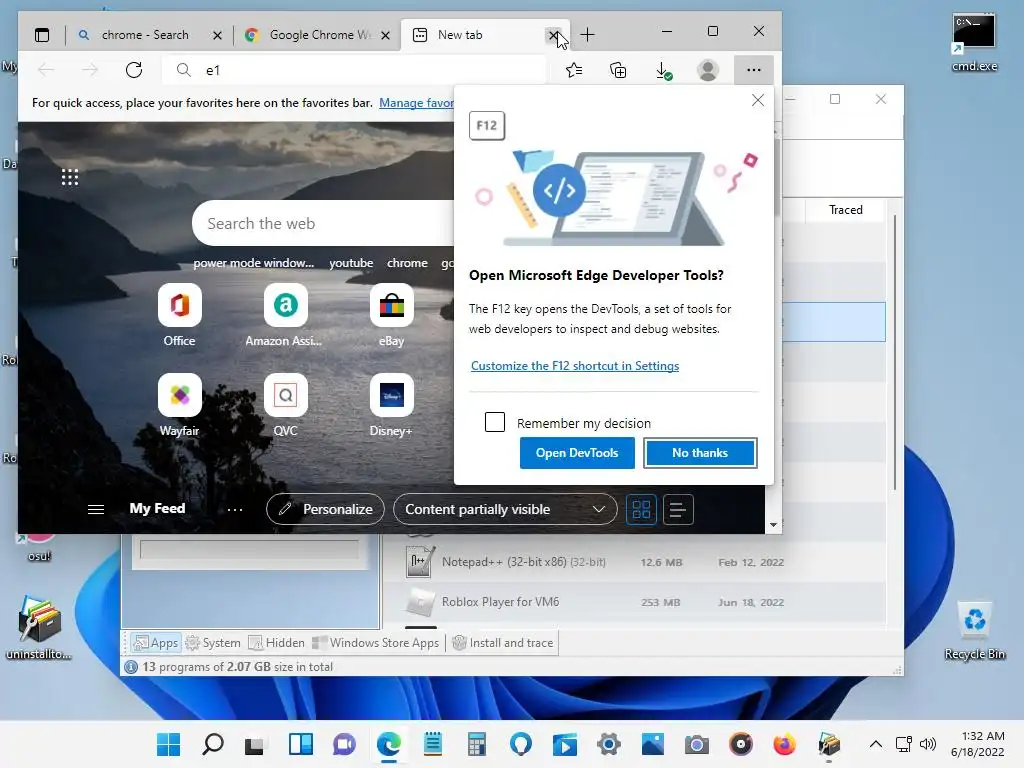Click the Open DevTools button
Image resolution: width=1024 pixels, height=768 pixels.
[577, 453]
